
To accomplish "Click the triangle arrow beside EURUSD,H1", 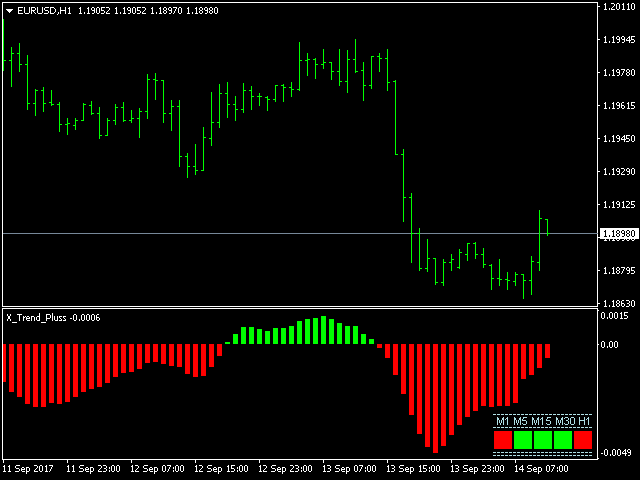I will [x=9, y=11].
